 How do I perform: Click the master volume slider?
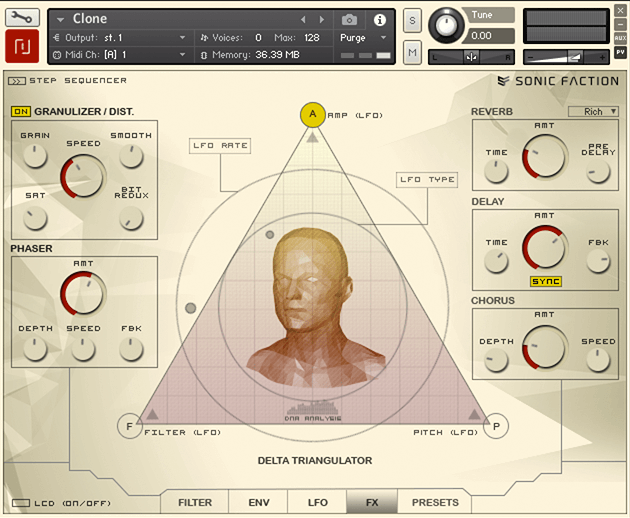[566, 57]
